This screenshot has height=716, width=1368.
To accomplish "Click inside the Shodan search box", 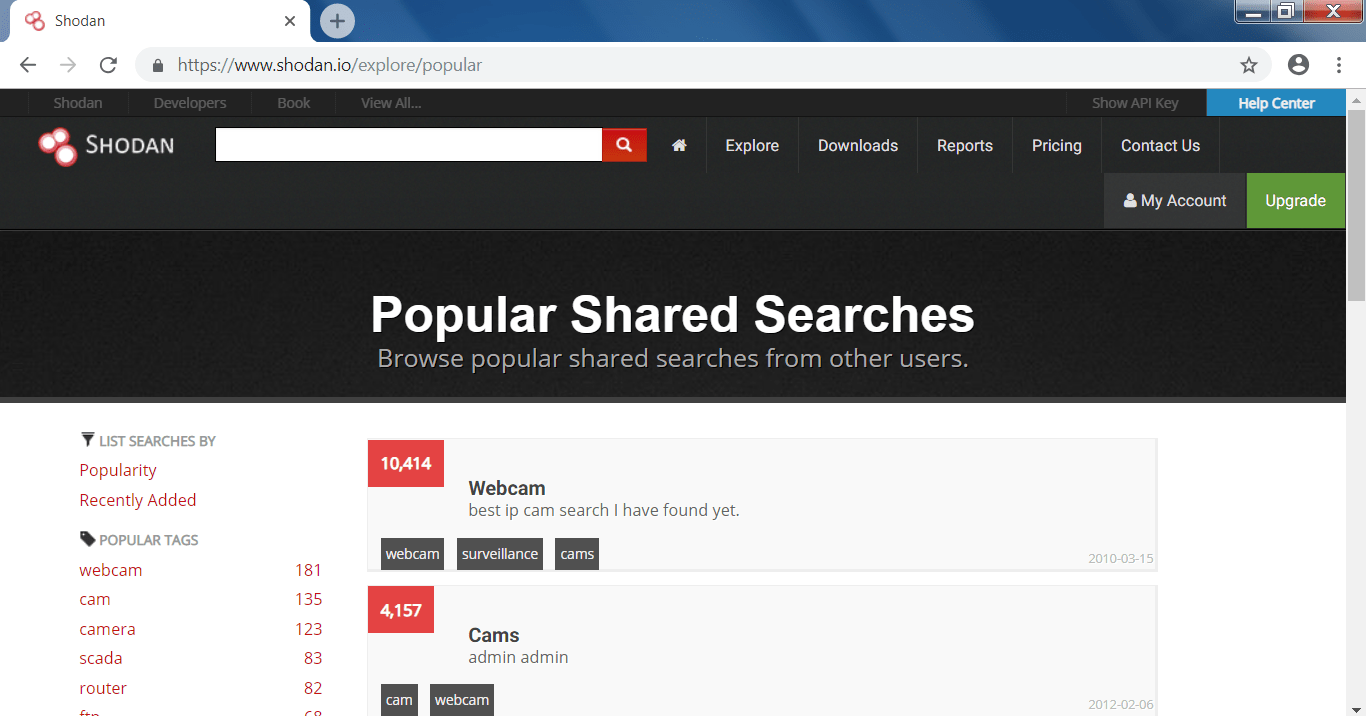I will [x=408, y=145].
